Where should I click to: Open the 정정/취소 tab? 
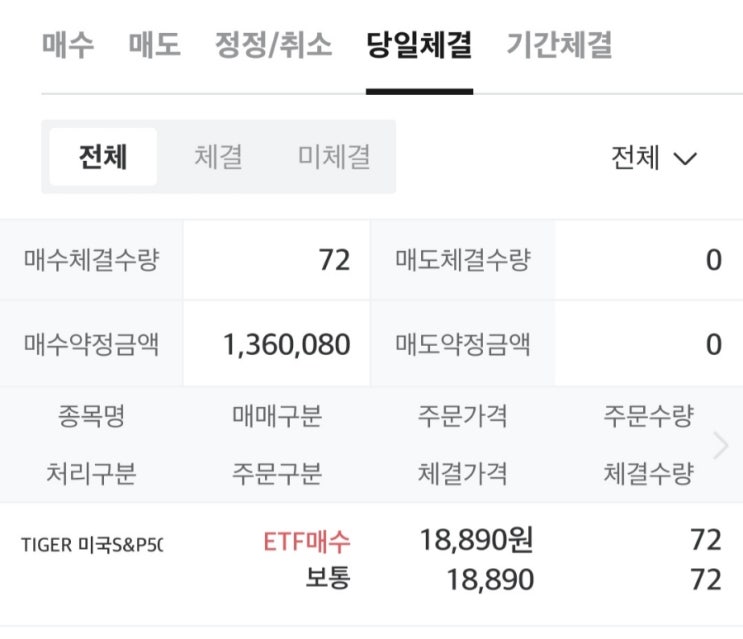coord(273,46)
